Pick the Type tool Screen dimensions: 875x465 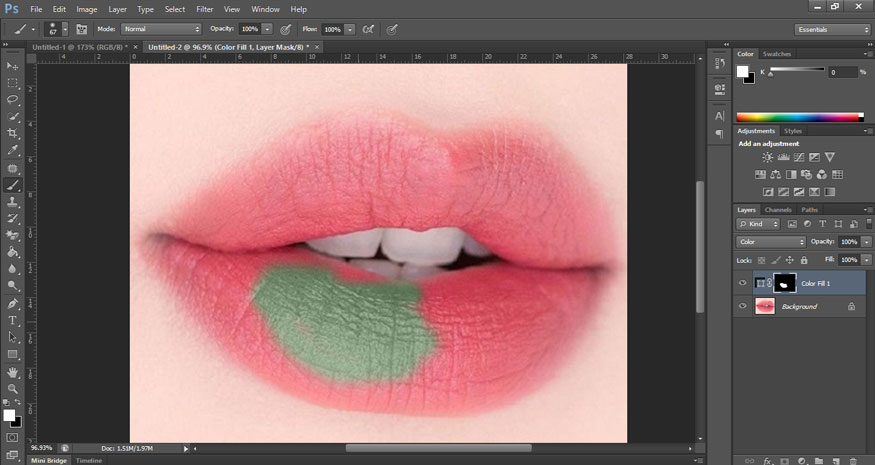13,320
